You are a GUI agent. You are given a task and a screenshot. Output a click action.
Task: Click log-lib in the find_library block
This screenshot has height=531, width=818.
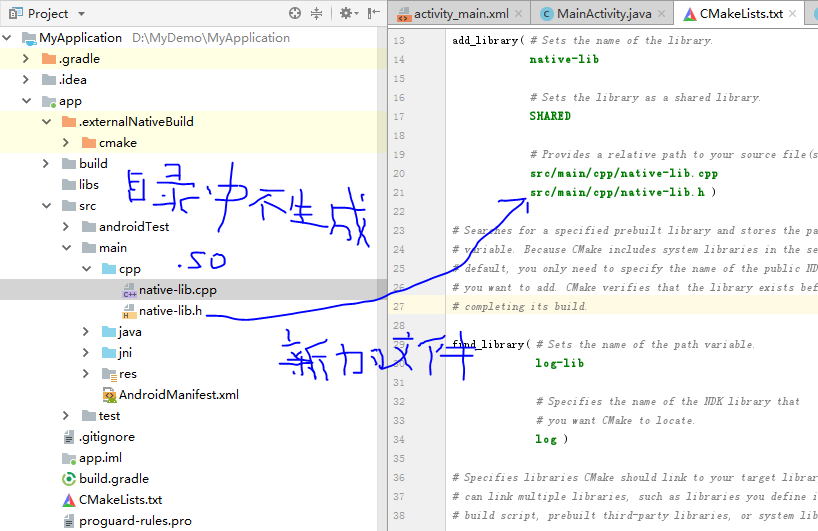click(559, 363)
